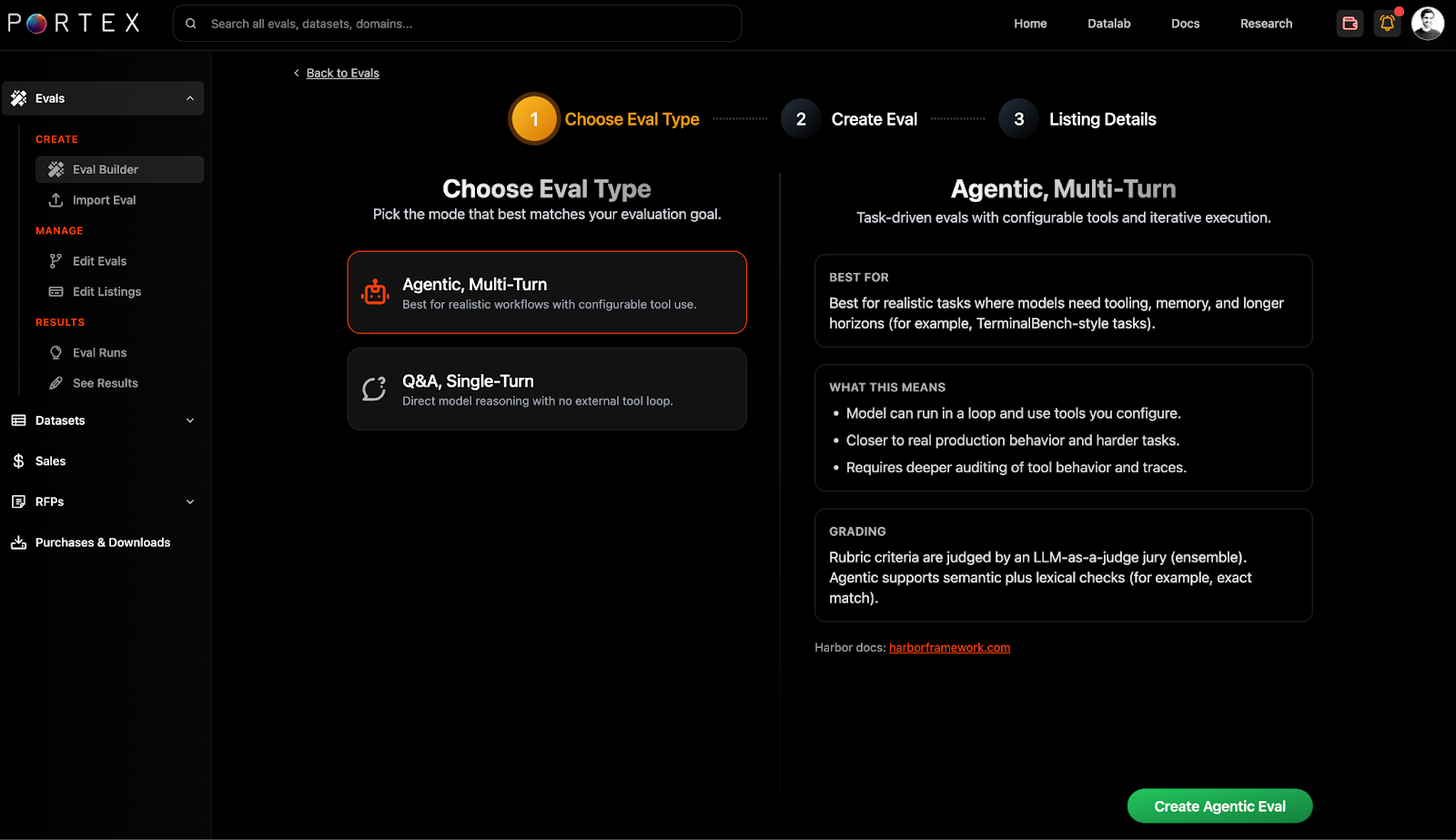The image size is (1456, 840).
Task: Click the Evals sidebar icon
Action: point(18,98)
